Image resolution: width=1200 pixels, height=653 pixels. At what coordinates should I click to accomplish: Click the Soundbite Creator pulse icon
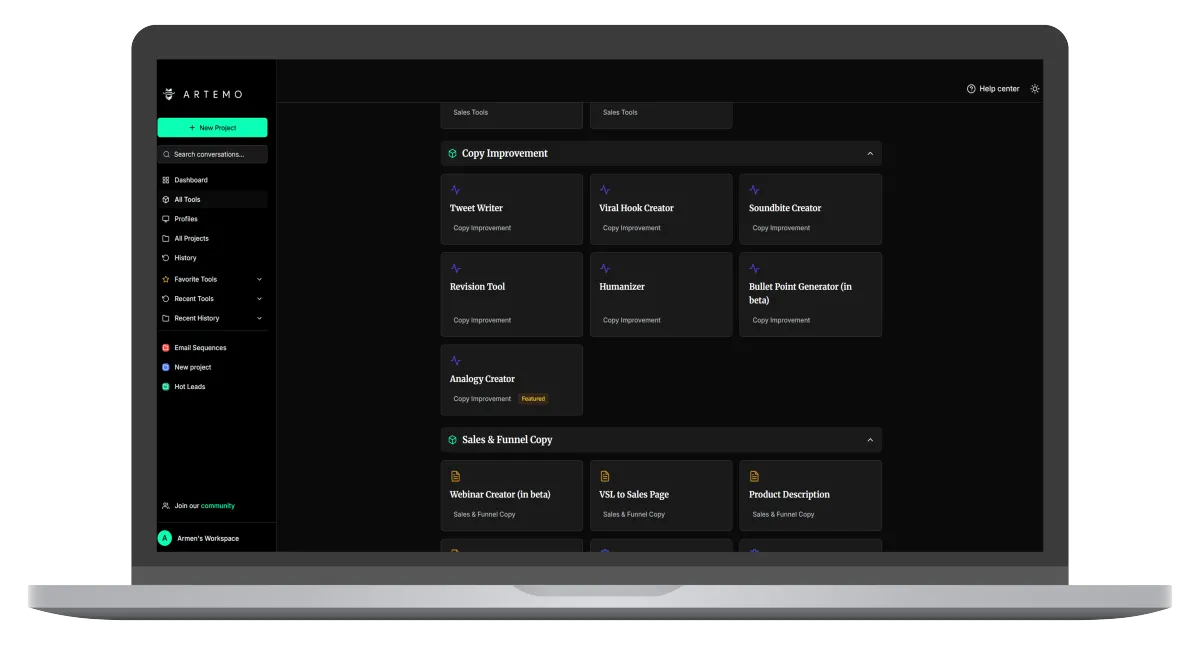pos(754,190)
